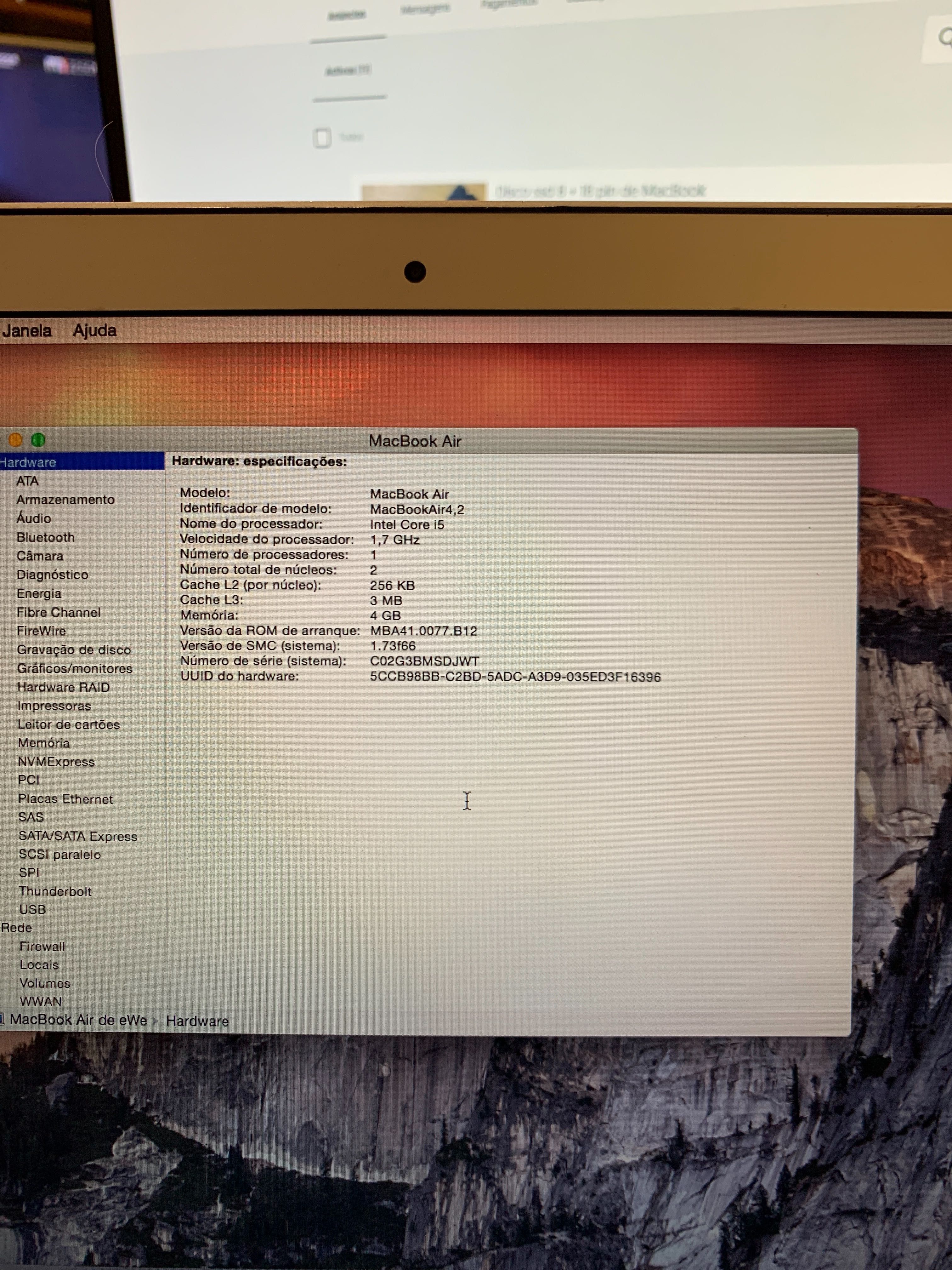This screenshot has height=1270, width=952.
Task: Open Gráficos/monitores in the sidebar
Action: pyautogui.click(x=75, y=668)
